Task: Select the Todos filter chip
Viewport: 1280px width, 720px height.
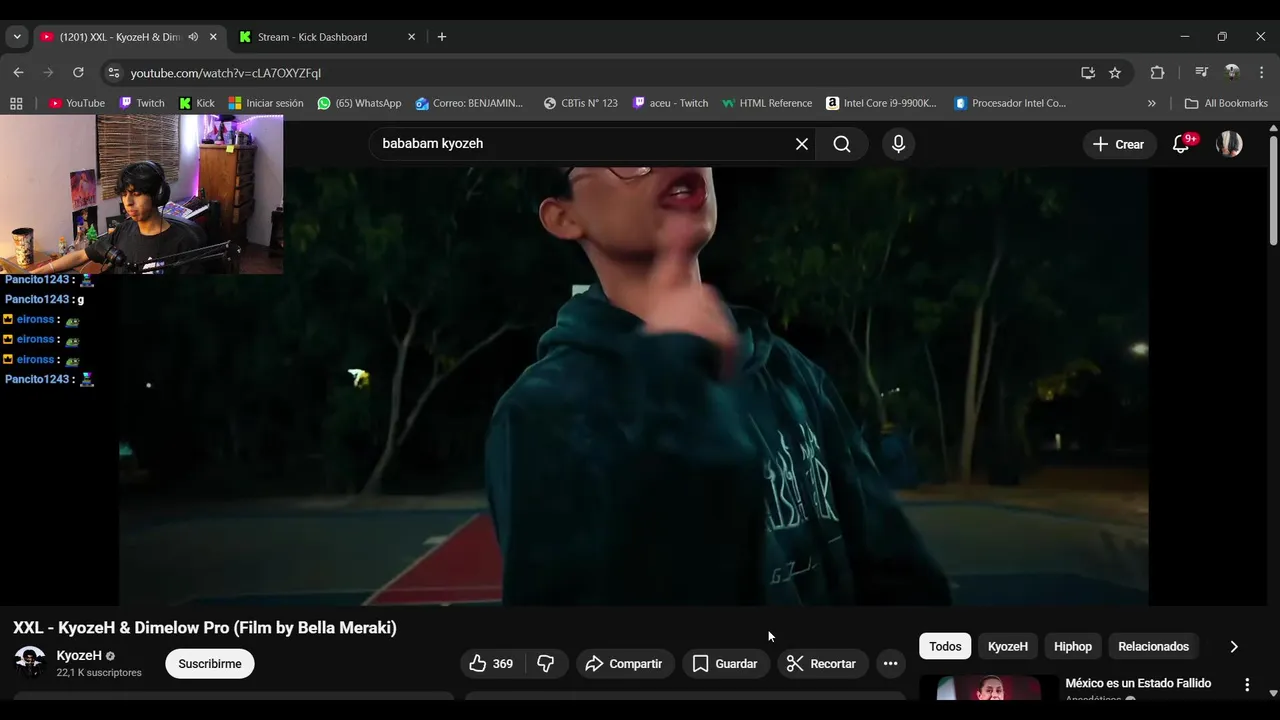Action: [x=945, y=647]
